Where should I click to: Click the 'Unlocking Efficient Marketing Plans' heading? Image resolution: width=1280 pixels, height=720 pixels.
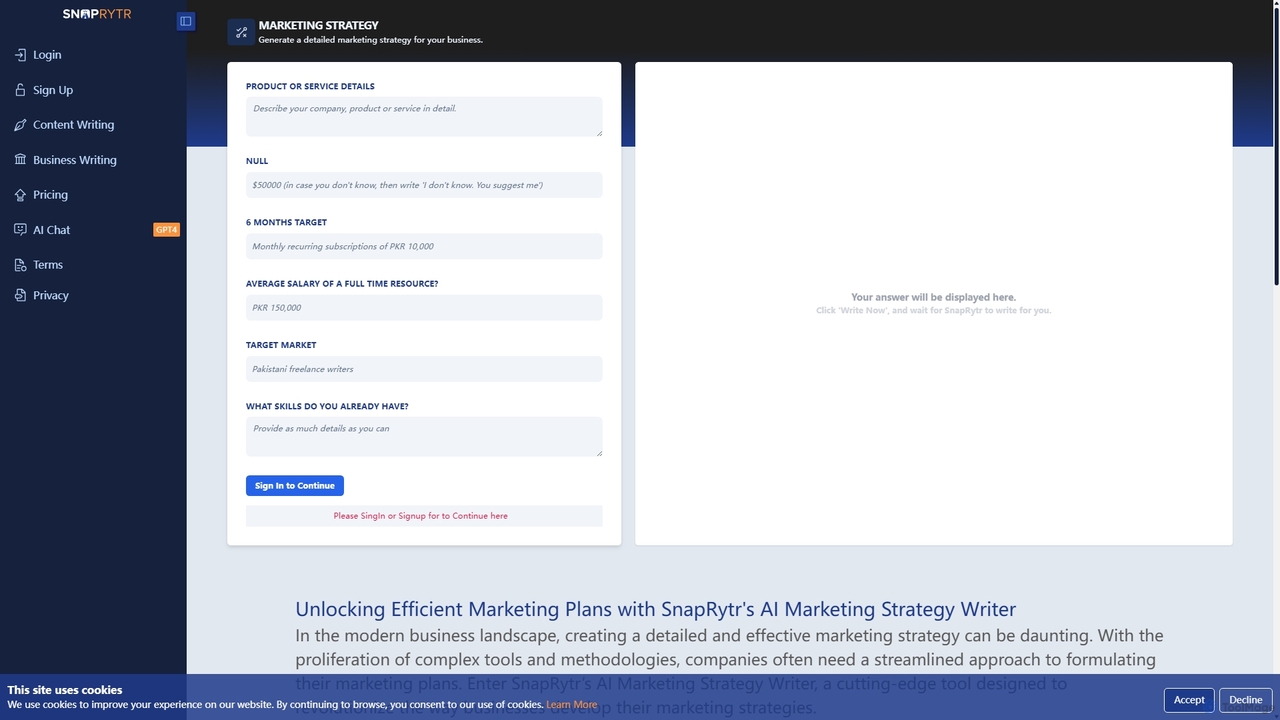pos(655,609)
